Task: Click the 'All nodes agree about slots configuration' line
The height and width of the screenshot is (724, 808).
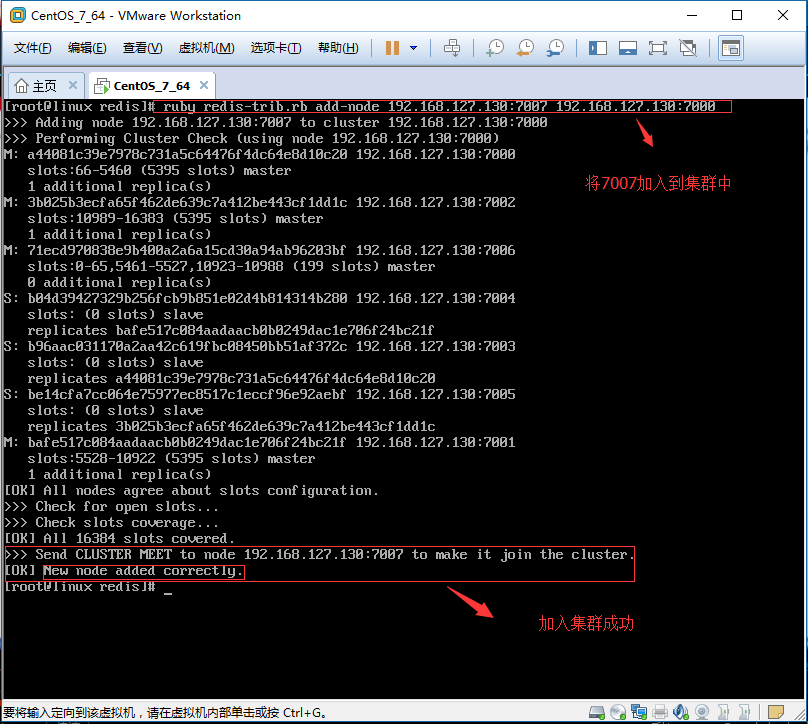Action: click(191, 491)
